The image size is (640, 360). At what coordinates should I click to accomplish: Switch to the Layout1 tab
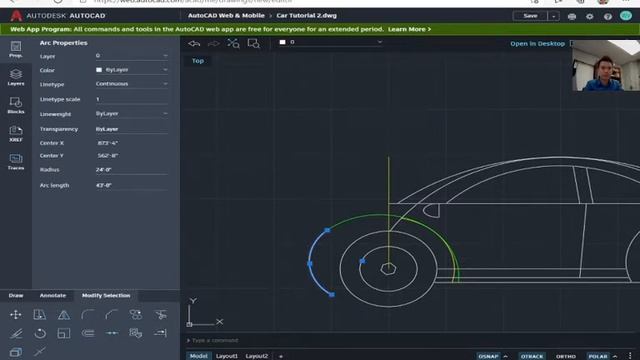tap(227, 356)
